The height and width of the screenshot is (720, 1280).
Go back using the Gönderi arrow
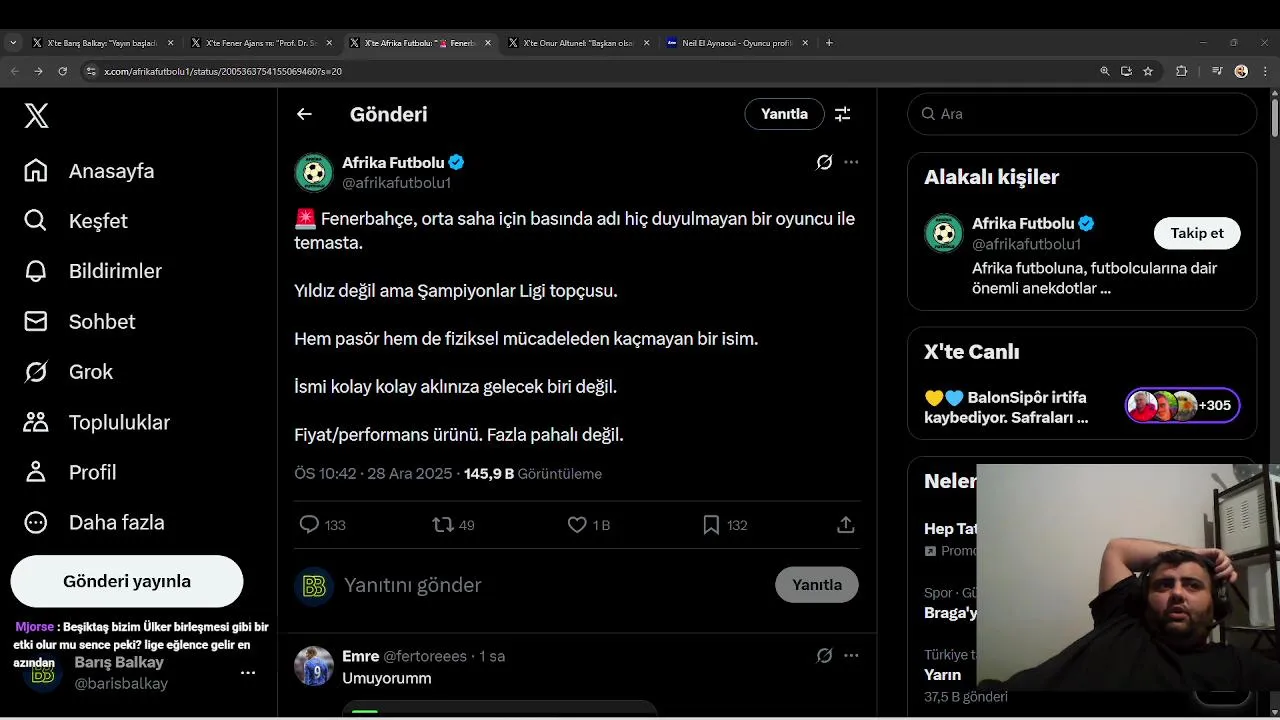[304, 114]
